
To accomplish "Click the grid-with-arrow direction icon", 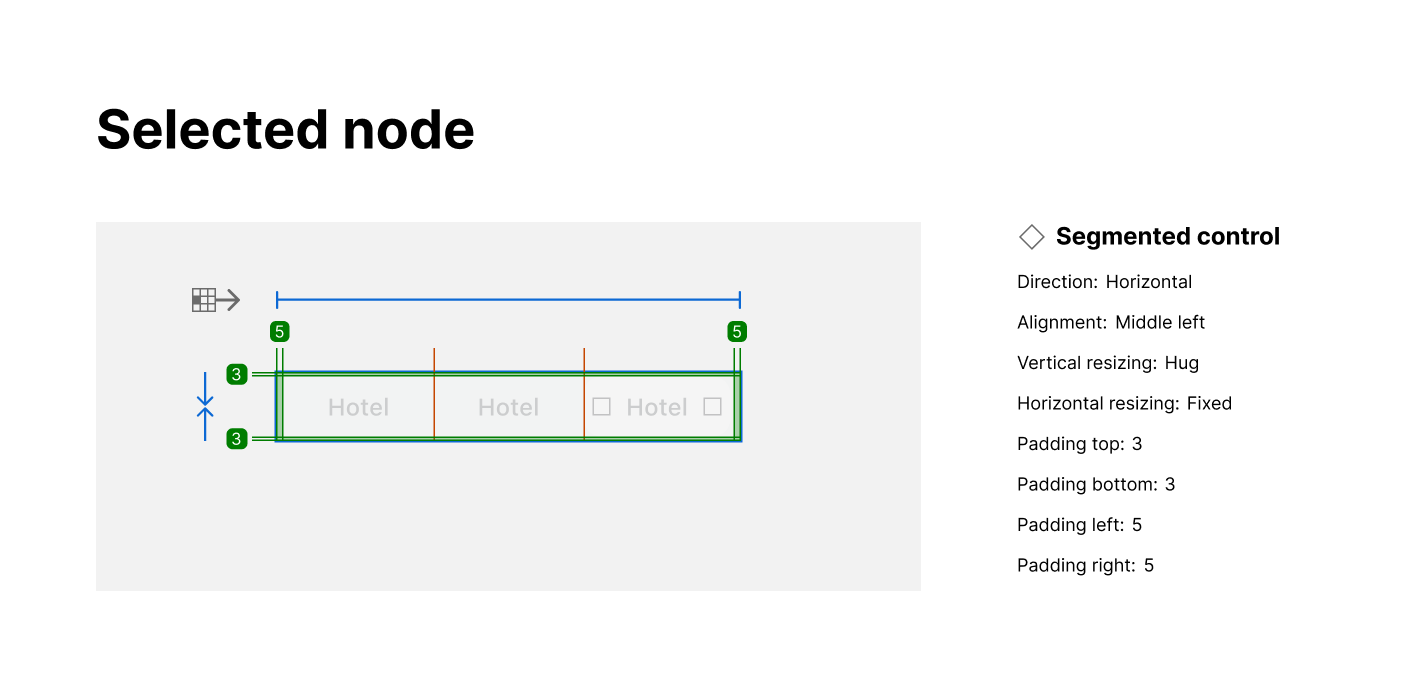I will tap(216, 300).
